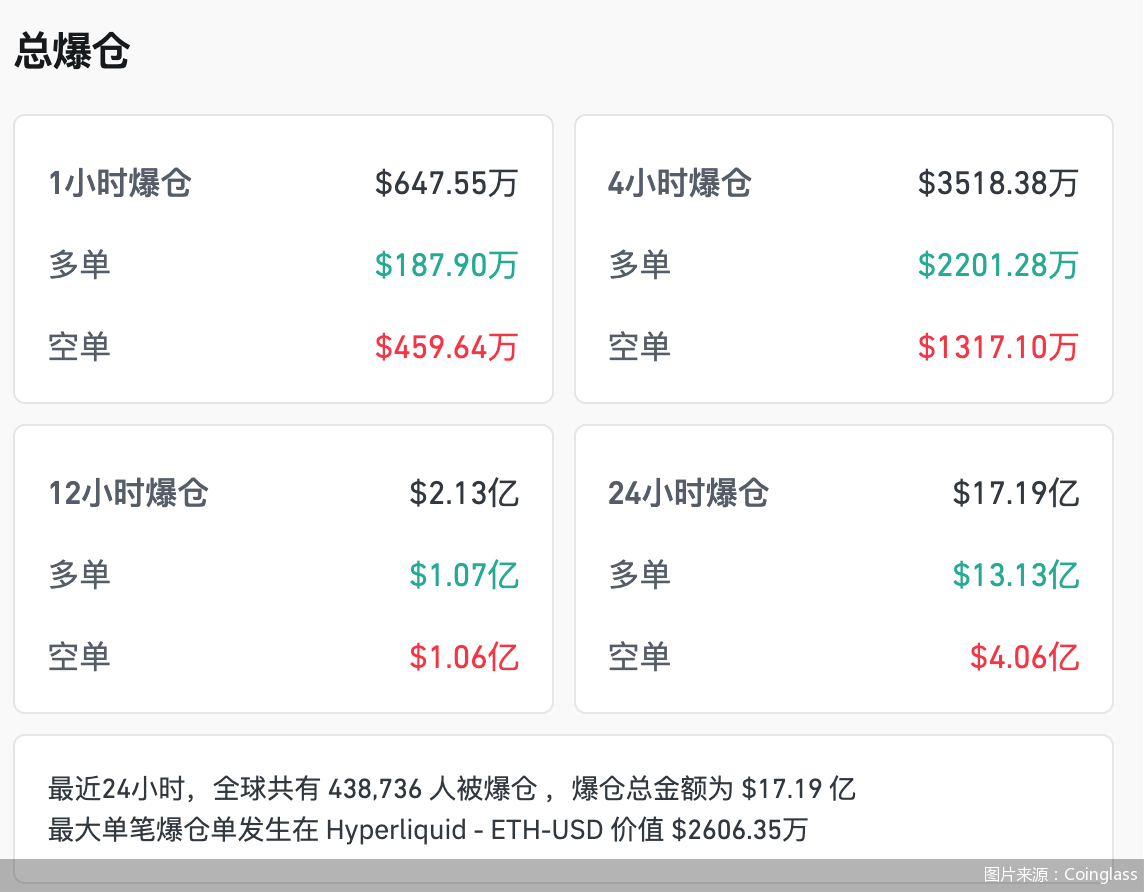Image resolution: width=1144 pixels, height=892 pixels.
Task: Select the $3518.38万 four-hour total
Action: 997,183
